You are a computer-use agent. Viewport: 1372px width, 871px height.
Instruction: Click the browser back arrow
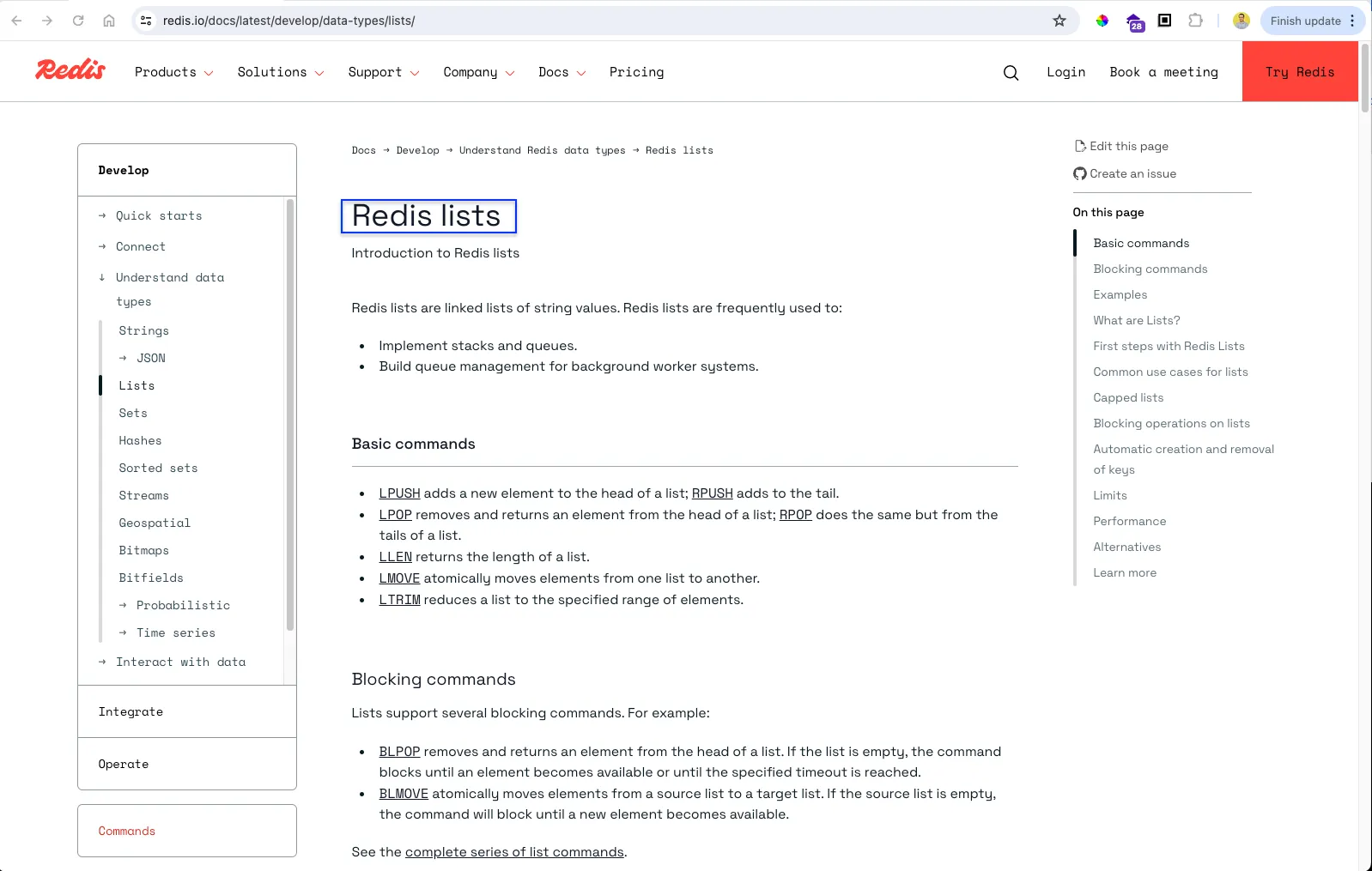pos(16,21)
